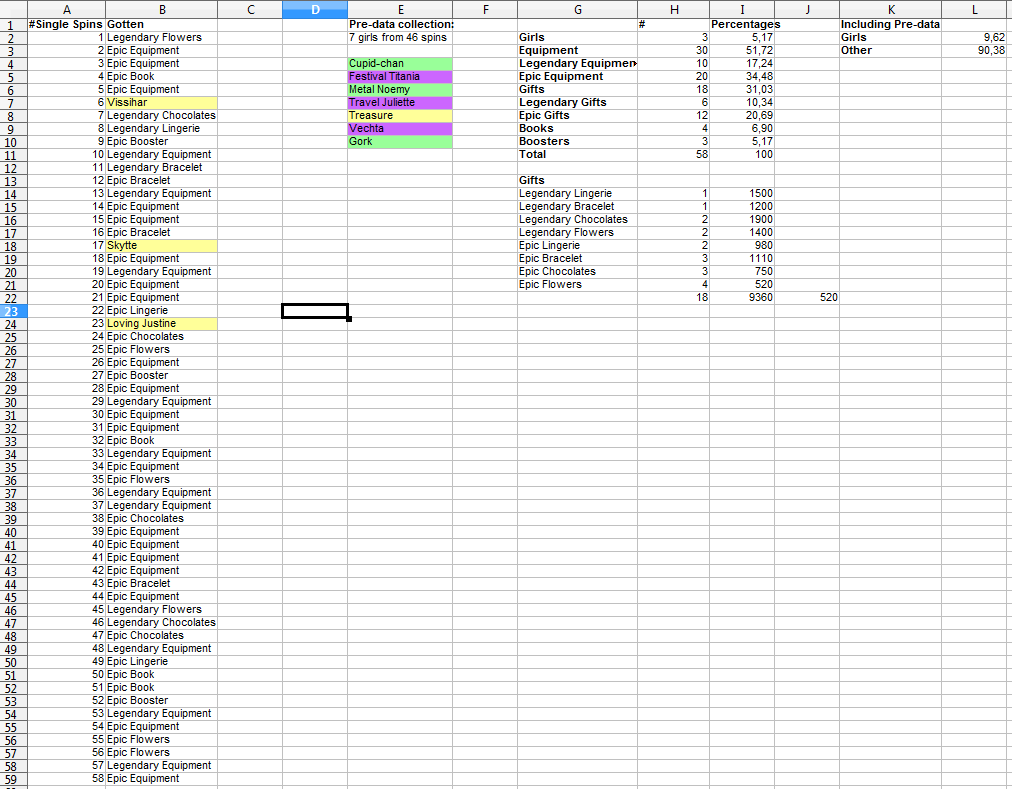Click the yellow Vissihar cell
Viewport: 1012px width, 789px height.
coord(160,102)
